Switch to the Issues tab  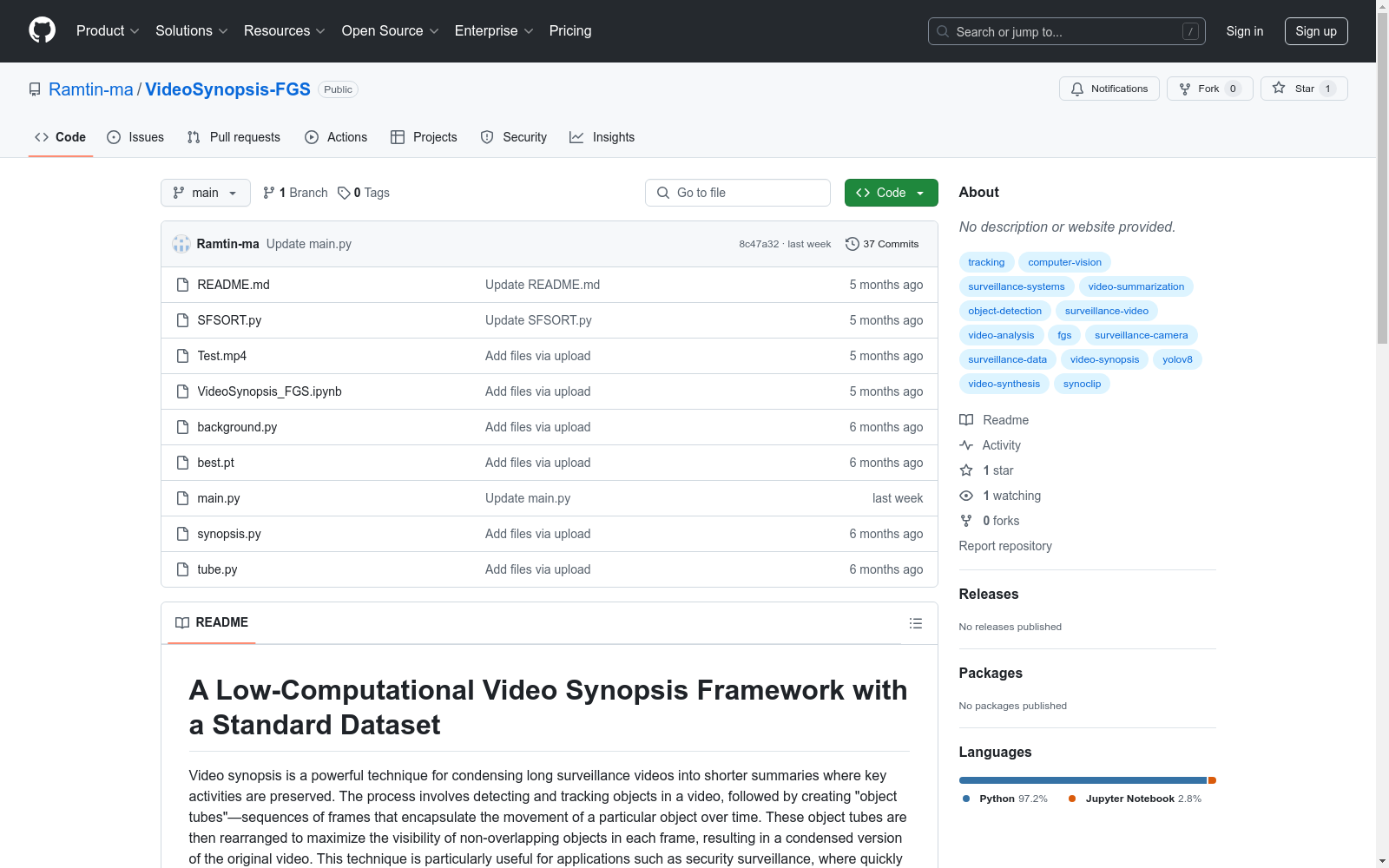[135, 137]
